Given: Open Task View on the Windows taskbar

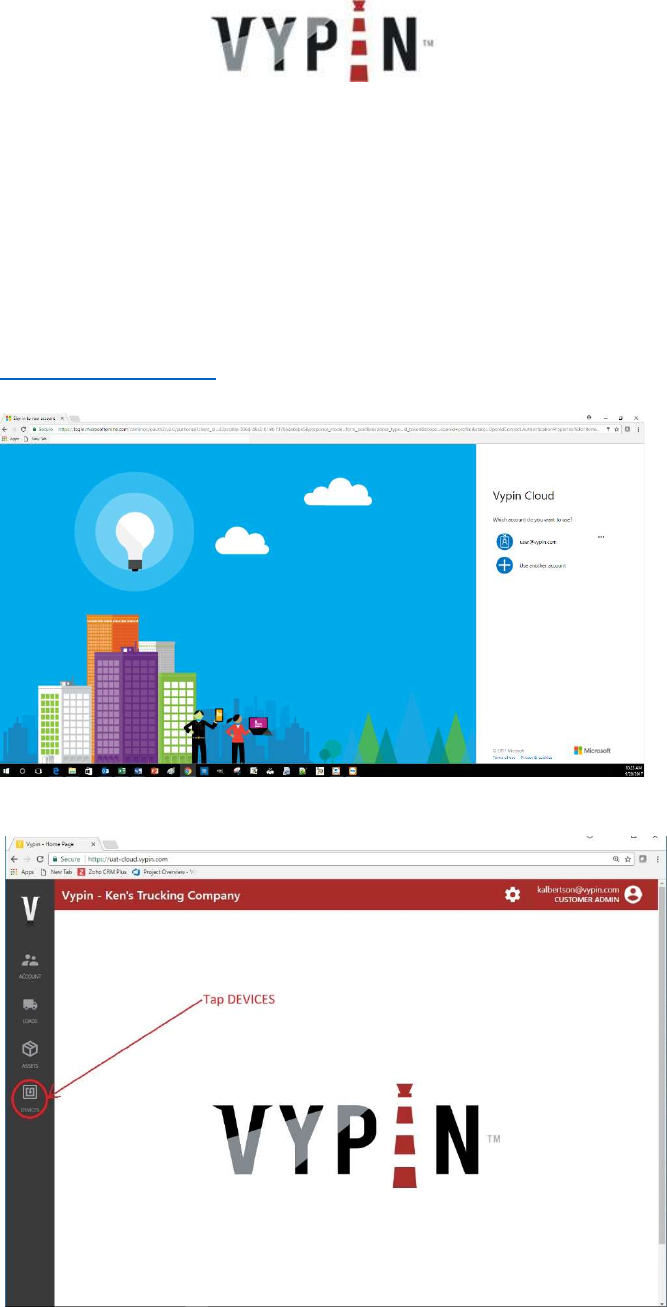Looking at the screenshot, I should [x=38, y=771].
